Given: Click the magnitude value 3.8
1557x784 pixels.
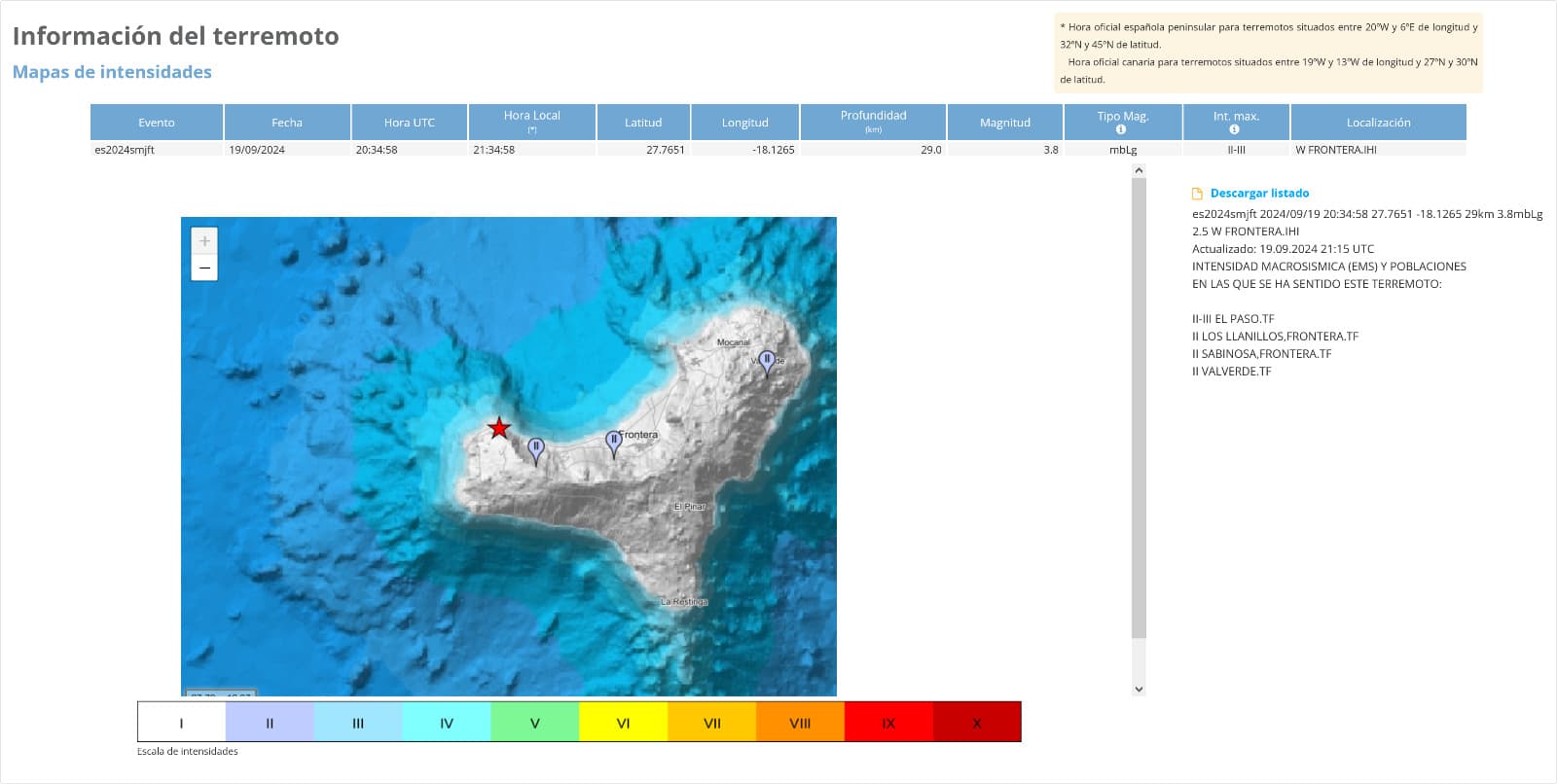Looking at the screenshot, I should pyautogui.click(x=1051, y=150).
